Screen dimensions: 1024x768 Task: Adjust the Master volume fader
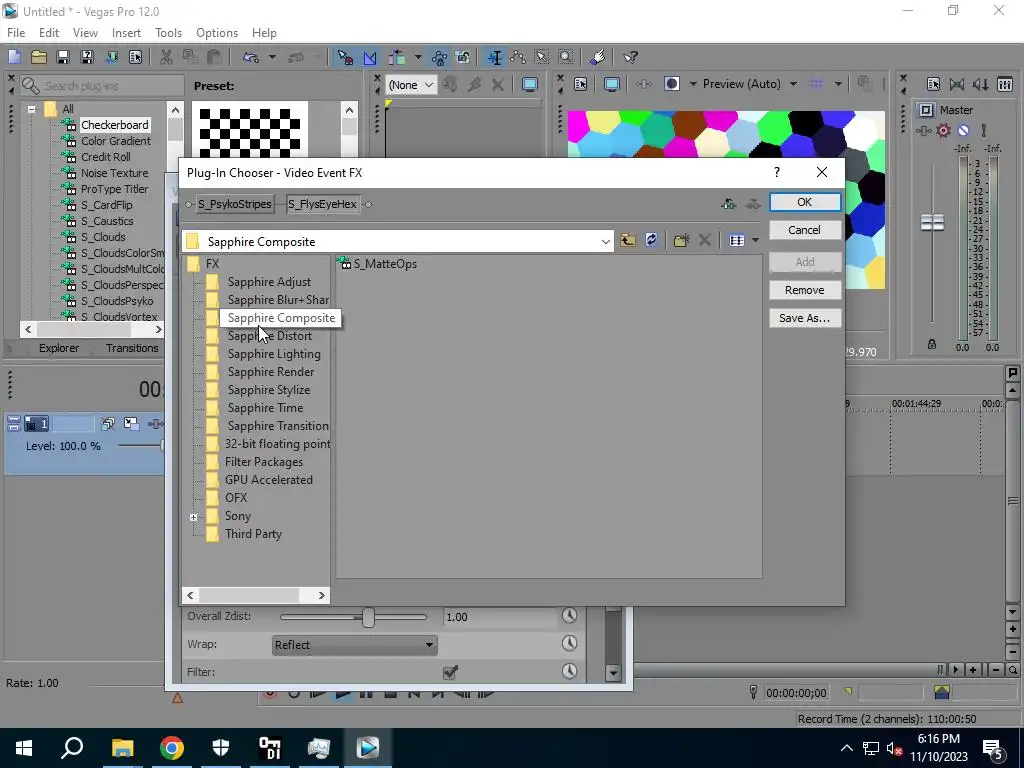pyautogui.click(x=932, y=223)
